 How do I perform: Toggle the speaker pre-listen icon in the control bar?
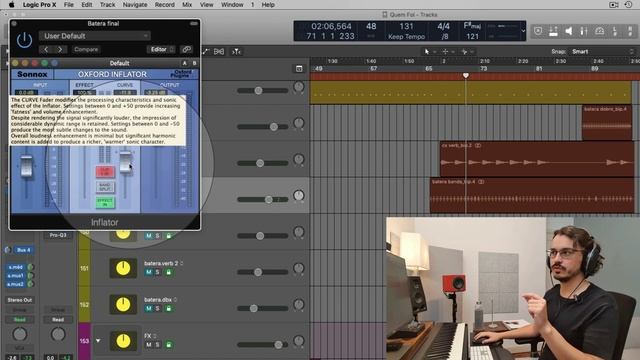(x=569, y=31)
